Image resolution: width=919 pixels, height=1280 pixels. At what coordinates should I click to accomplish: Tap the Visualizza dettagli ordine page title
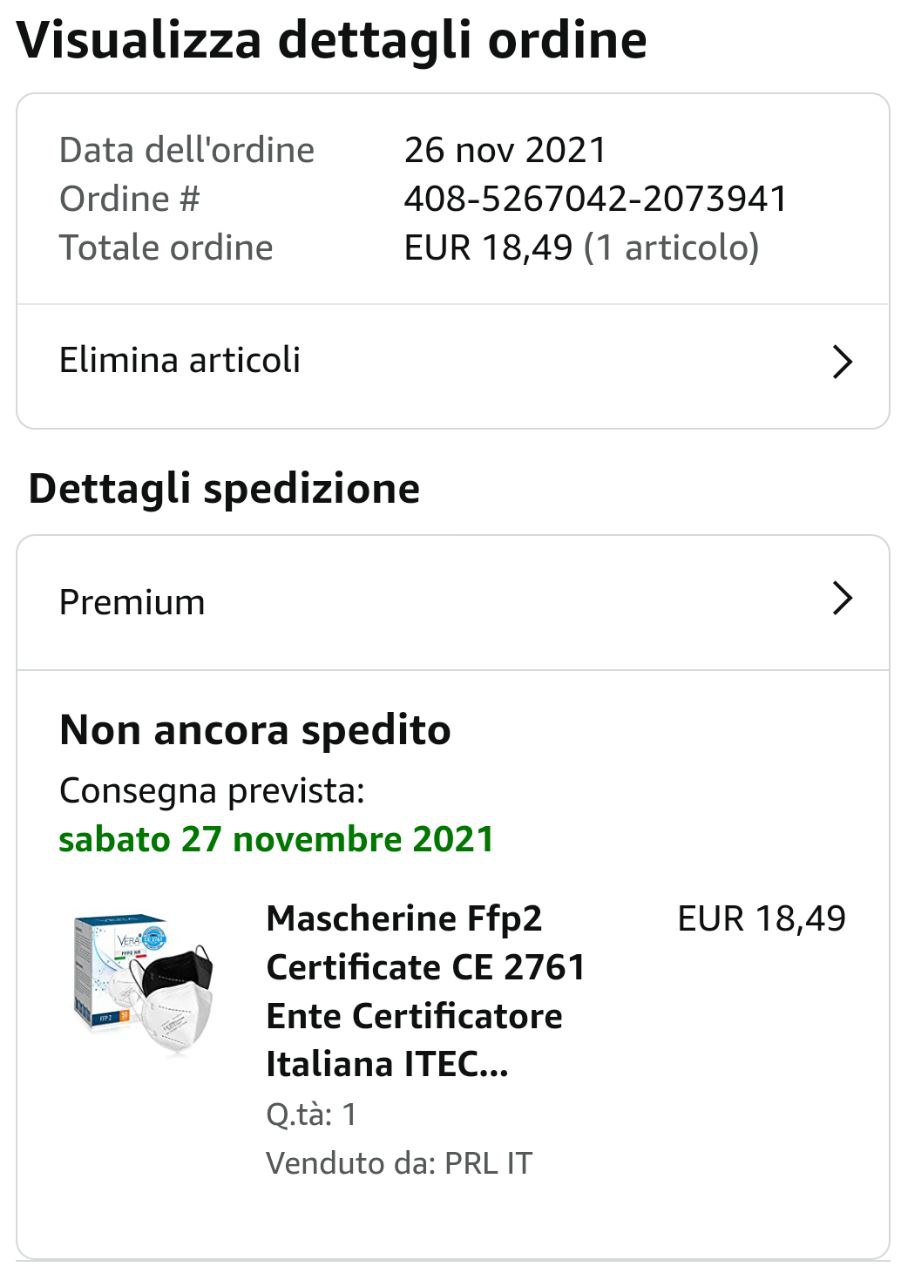[x=332, y=40]
